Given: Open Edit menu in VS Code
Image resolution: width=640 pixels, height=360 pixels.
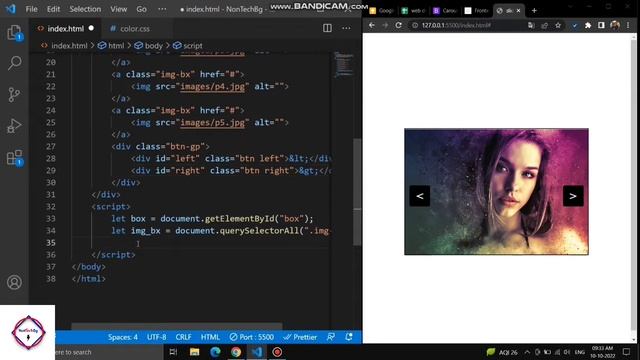Looking at the screenshot, I should coord(53,9).
